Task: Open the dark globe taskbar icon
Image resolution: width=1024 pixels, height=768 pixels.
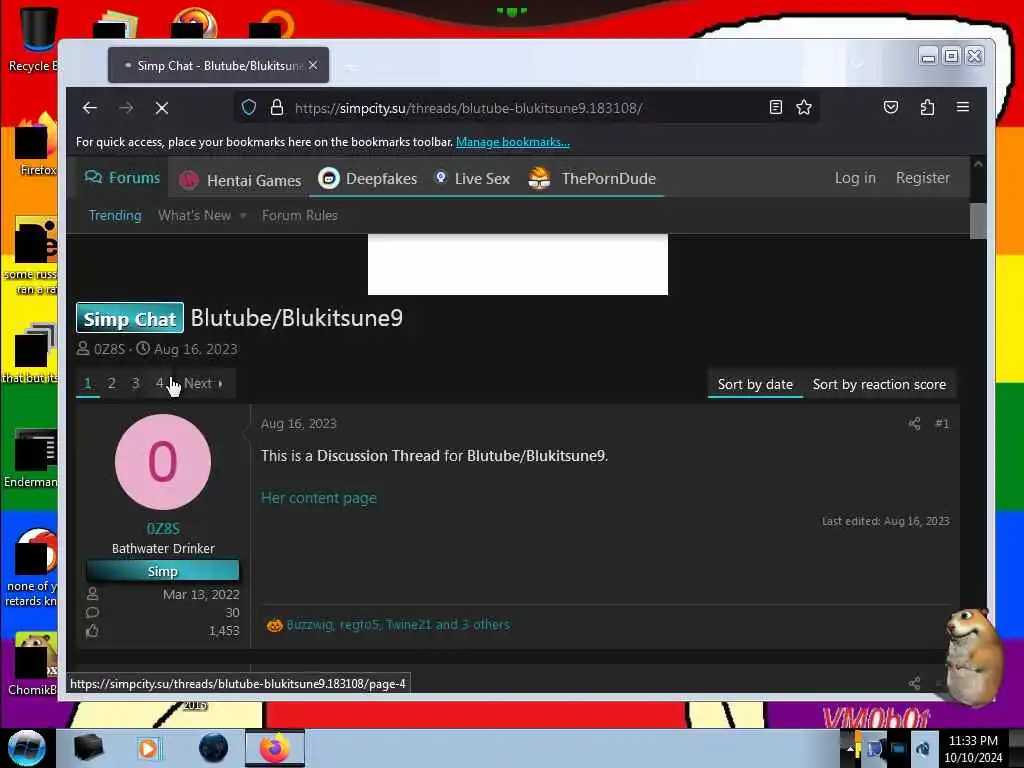Action: click(x=214, y=748)
